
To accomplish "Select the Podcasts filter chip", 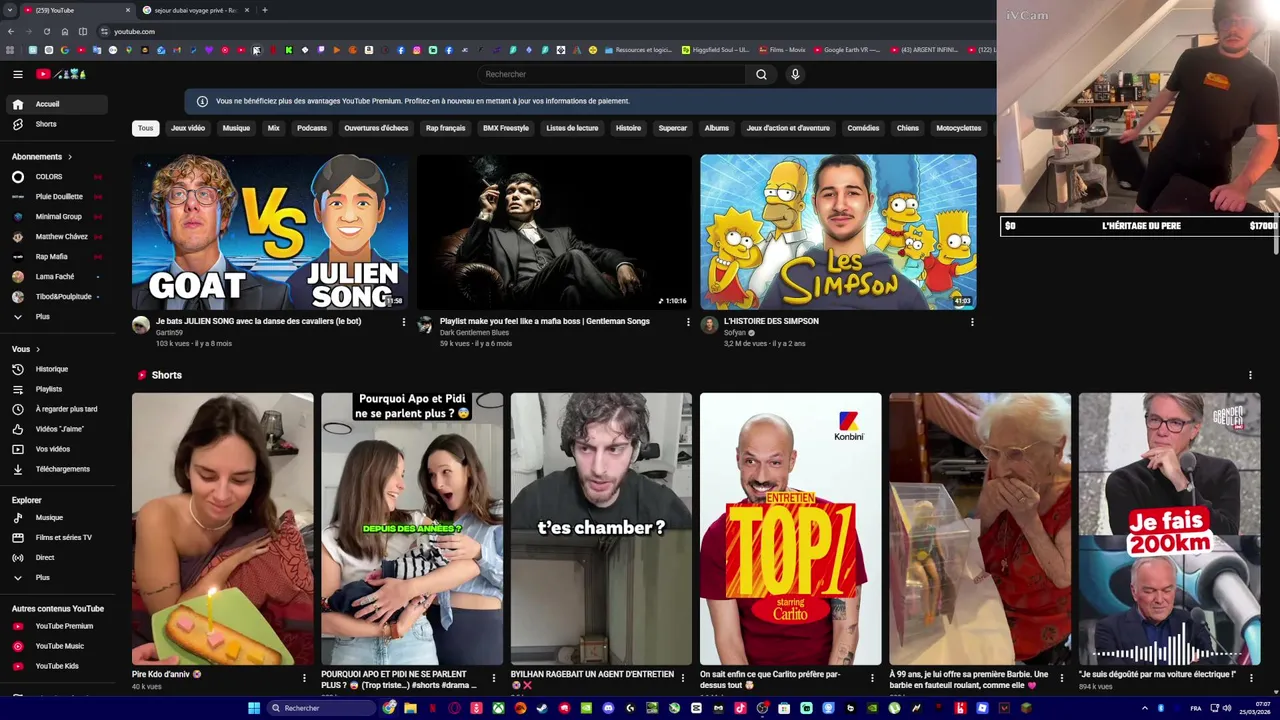I will tap(312, 128).
